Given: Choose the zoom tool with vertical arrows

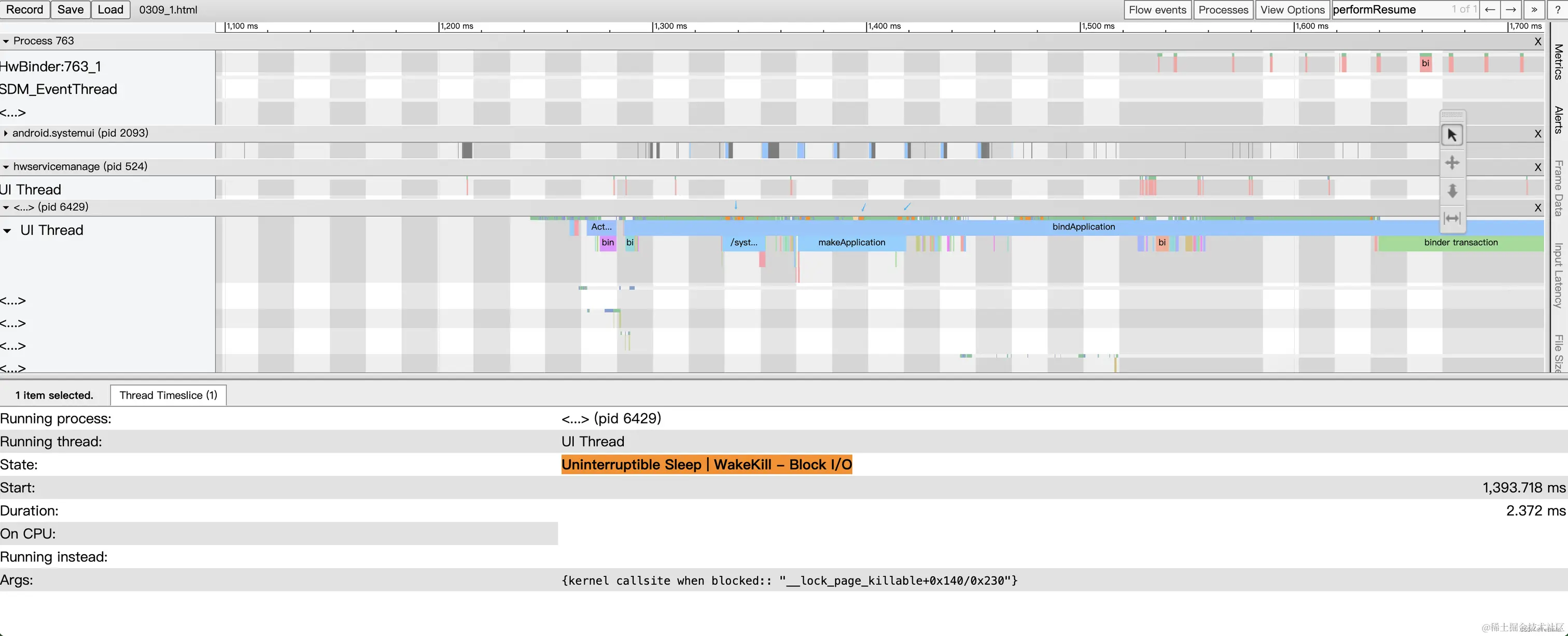Looking at the screenshot, I should (x=1452, y=191).
